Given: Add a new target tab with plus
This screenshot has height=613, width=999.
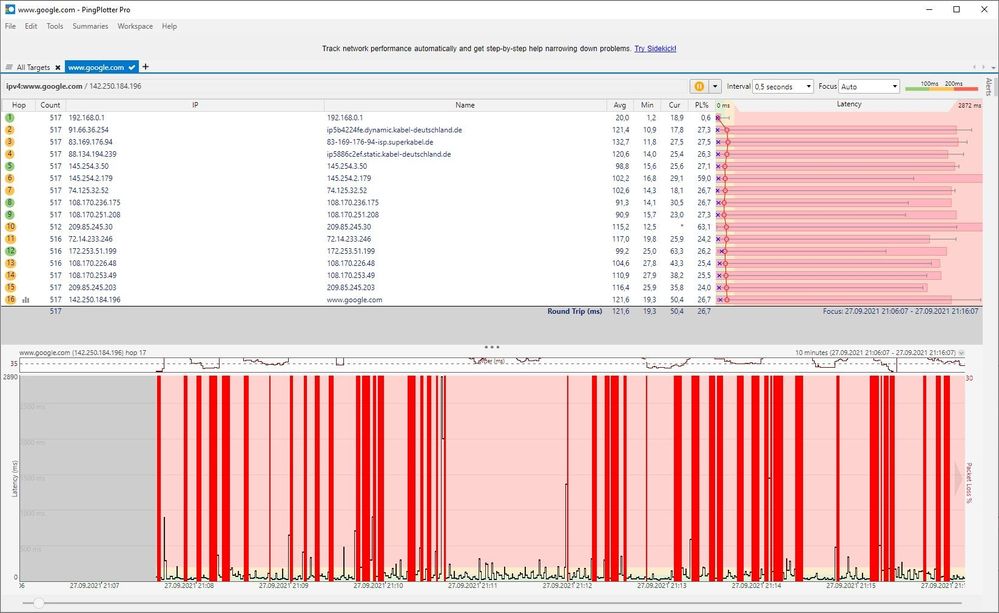Looking at the screenshot, I should coord(145,66).
